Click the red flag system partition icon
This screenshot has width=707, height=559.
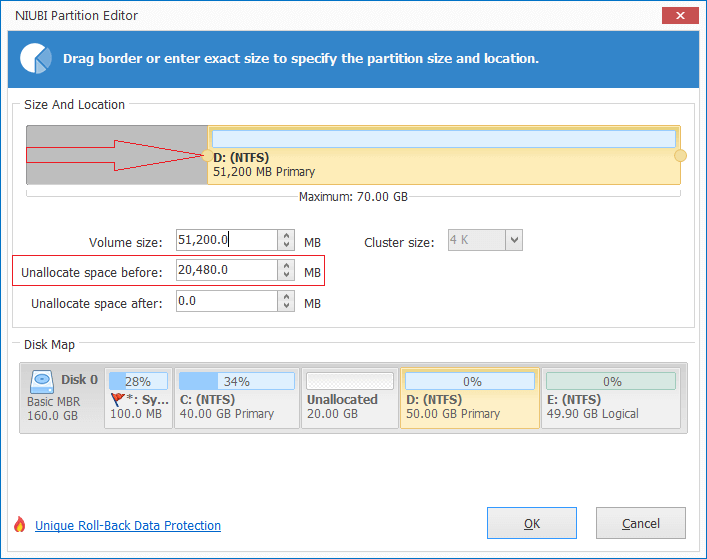point(116,399)
